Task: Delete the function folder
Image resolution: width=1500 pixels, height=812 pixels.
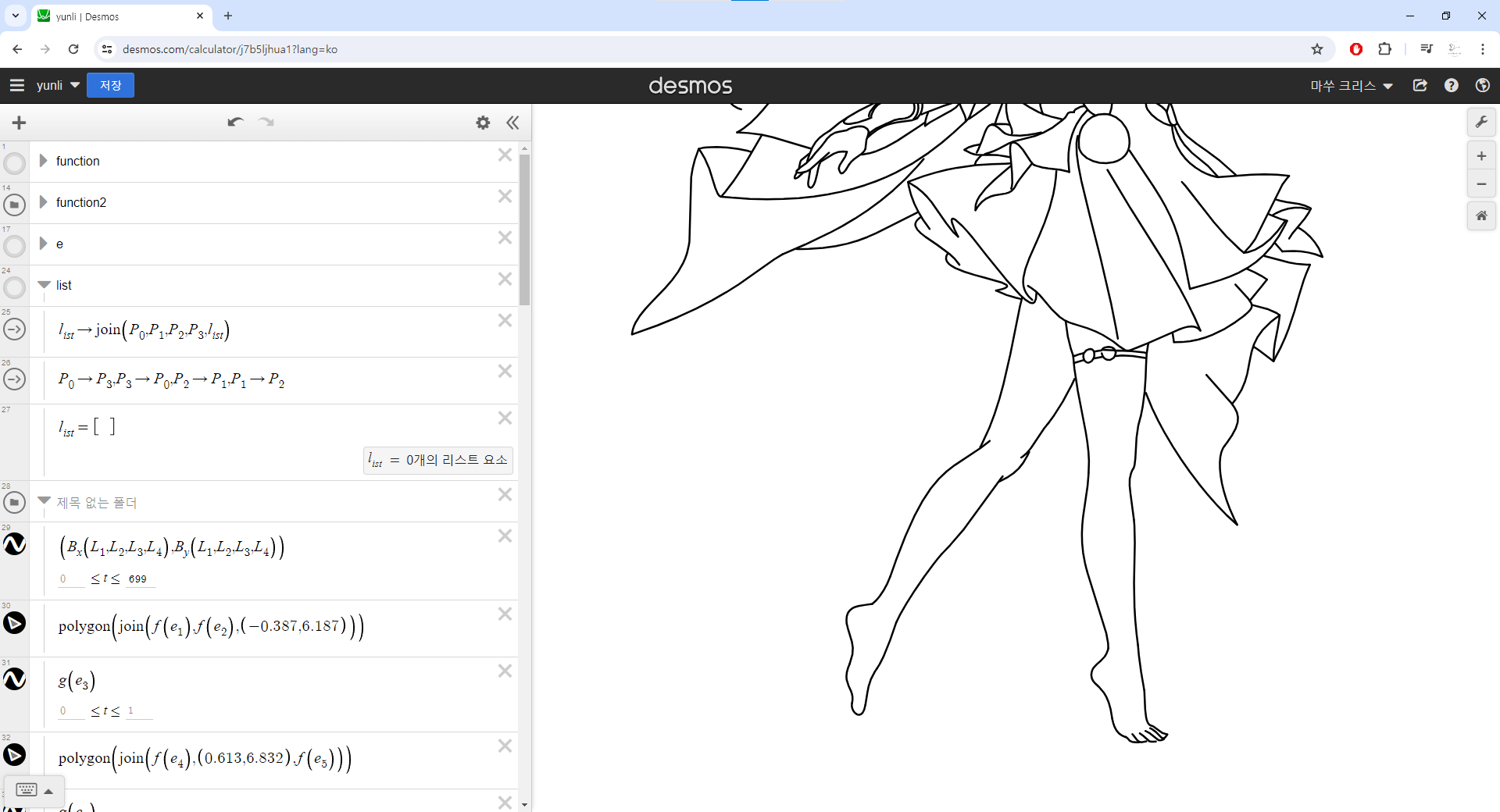Action: (x=505, y=155)
